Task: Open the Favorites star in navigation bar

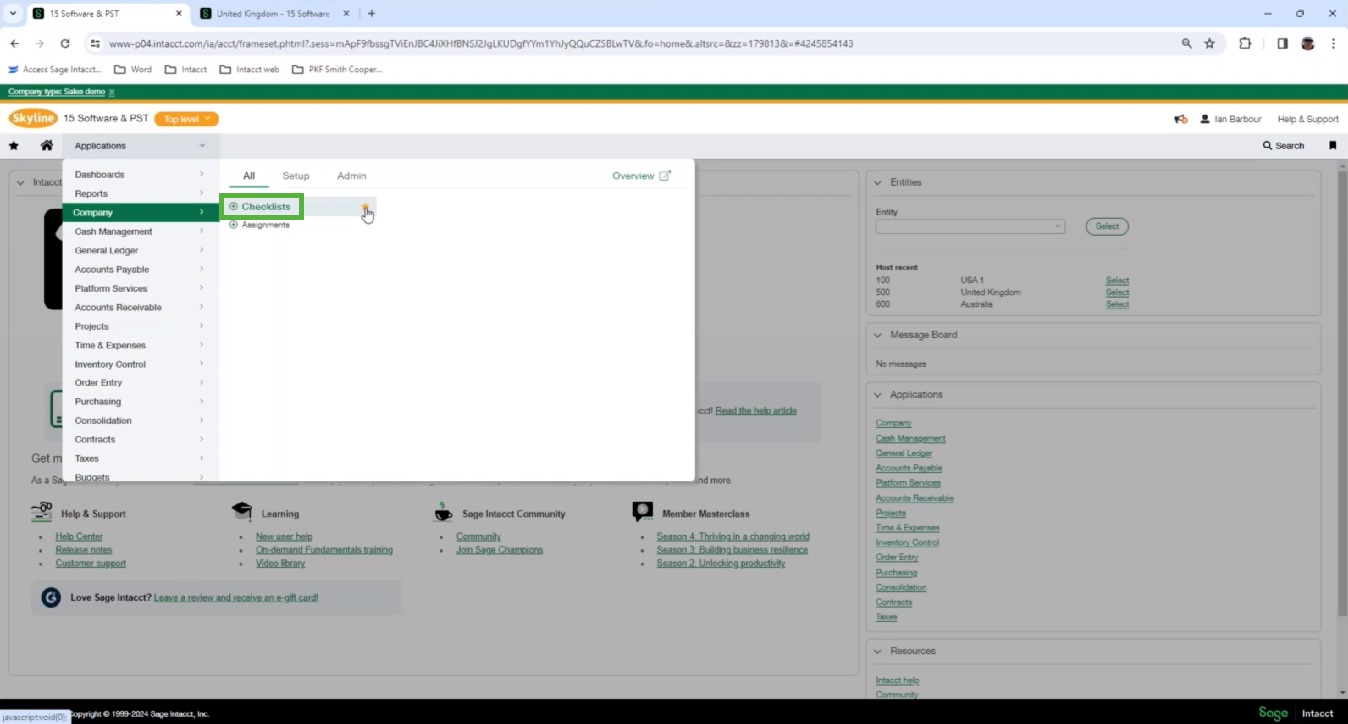Action: [14, 146]
